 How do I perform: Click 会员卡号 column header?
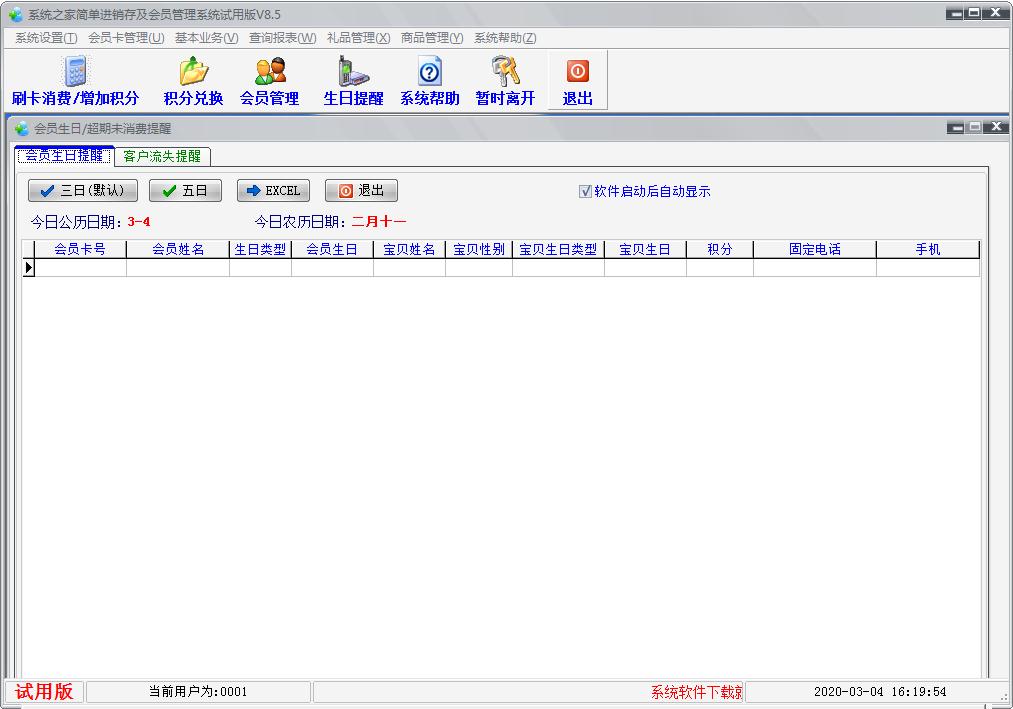pyautogui.click(x=80, y=250)
